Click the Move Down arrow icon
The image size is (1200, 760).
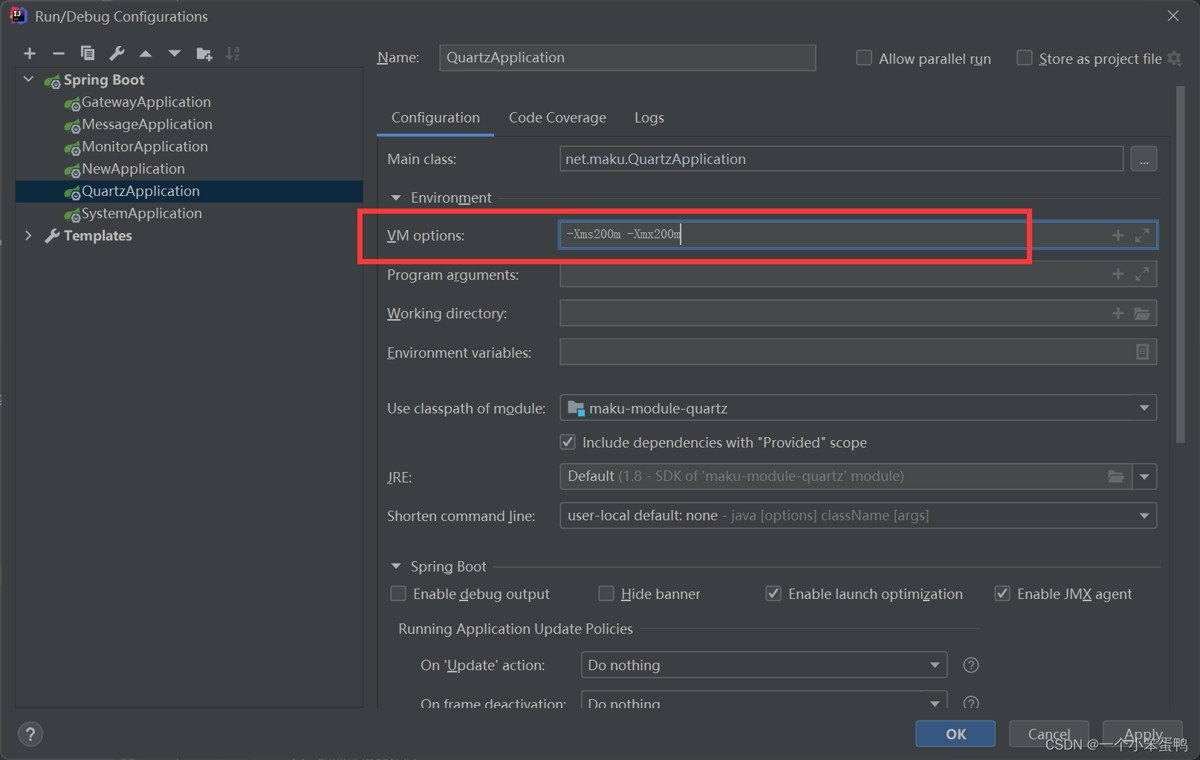(175, 54)
